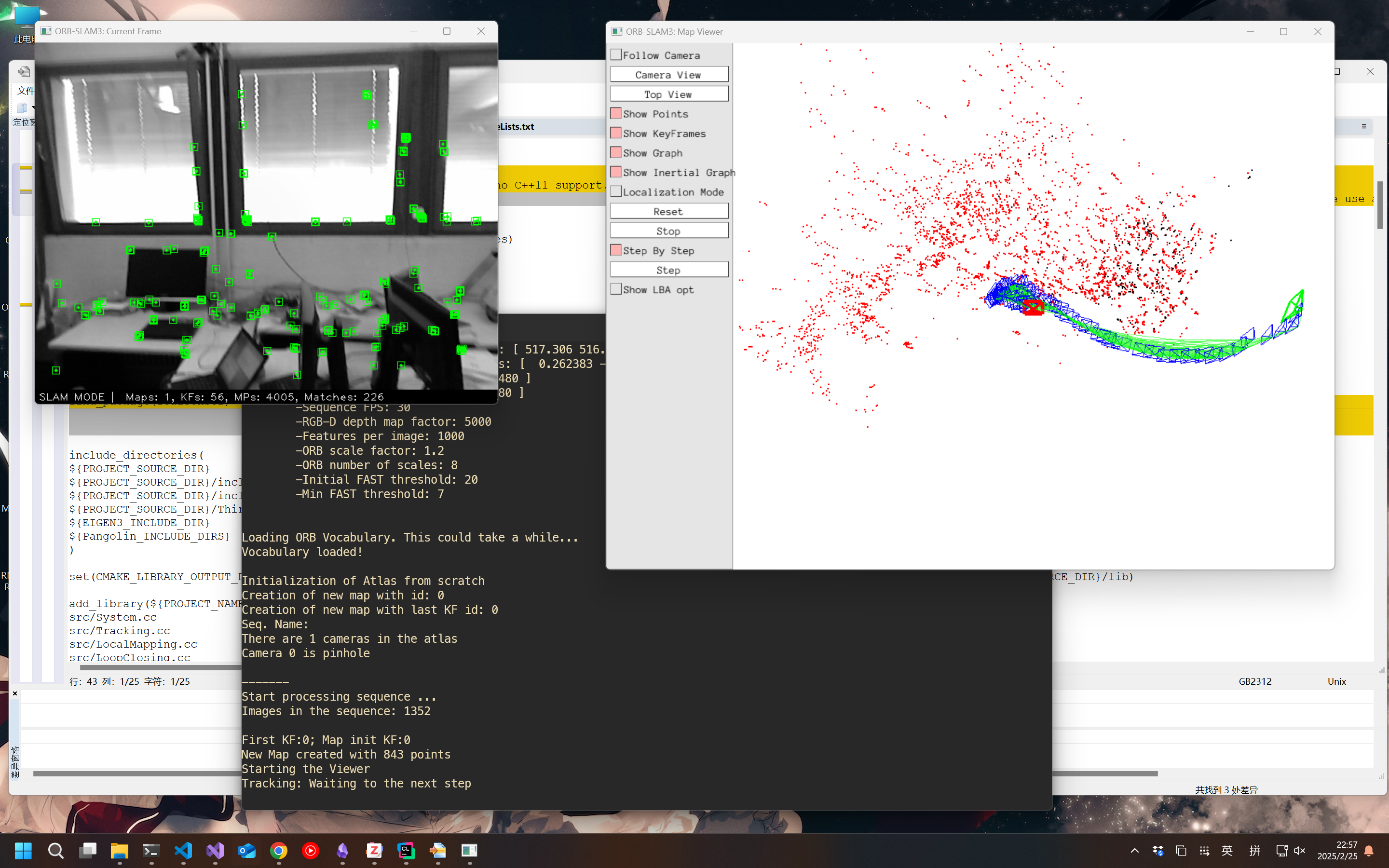This screenshot has height=868, width=1389.
Task: Enable the Follow Camera checkbox
Action: pyautogui.click(x=616, y=55)
